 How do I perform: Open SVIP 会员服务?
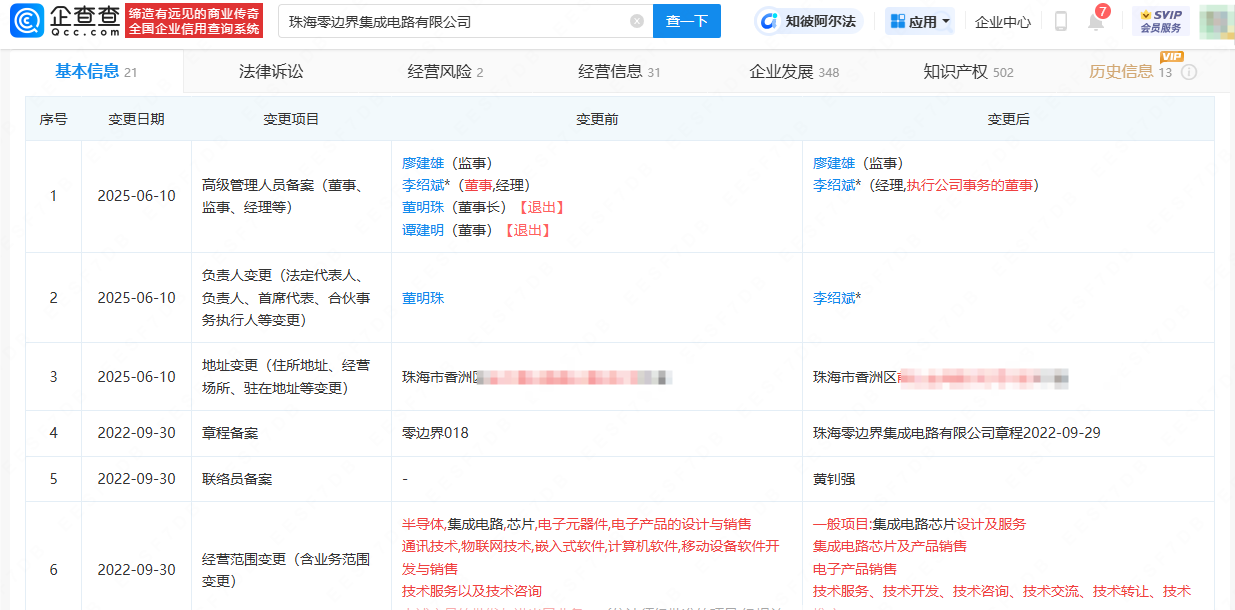click(x=1160, y=21)
